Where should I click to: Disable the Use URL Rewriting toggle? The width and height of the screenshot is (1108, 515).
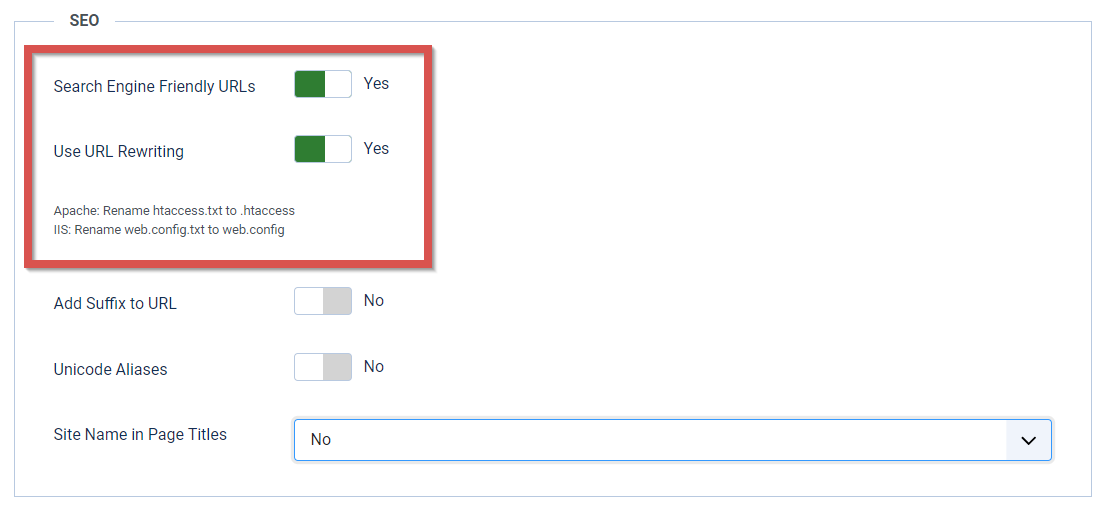pyautogui.click(x=323, y=149)
